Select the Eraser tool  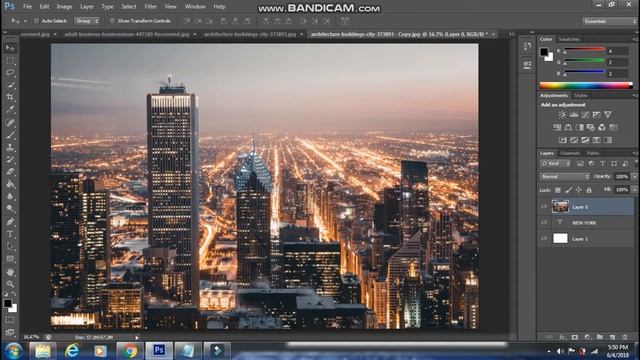point(10,171)
